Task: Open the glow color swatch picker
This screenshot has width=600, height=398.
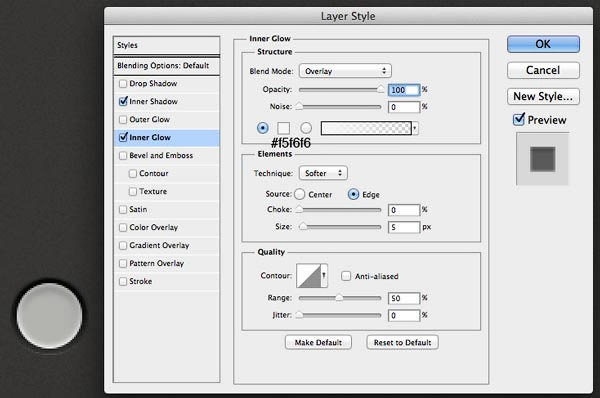Action: point(284,128)
